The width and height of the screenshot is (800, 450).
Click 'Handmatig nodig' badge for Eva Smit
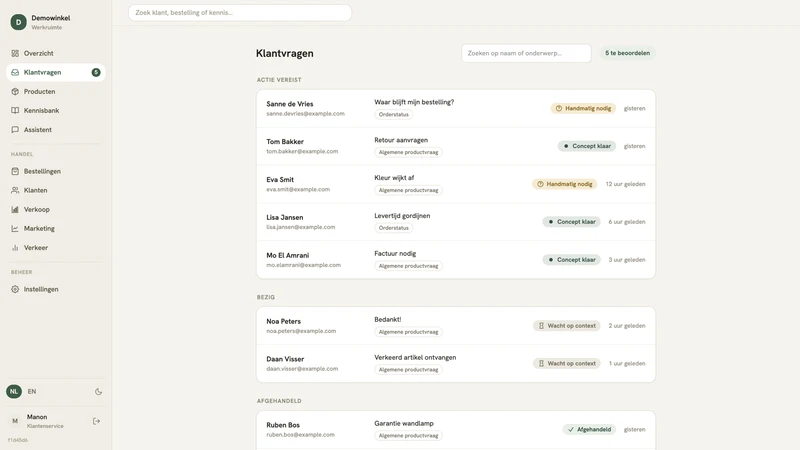click(565, 184)
